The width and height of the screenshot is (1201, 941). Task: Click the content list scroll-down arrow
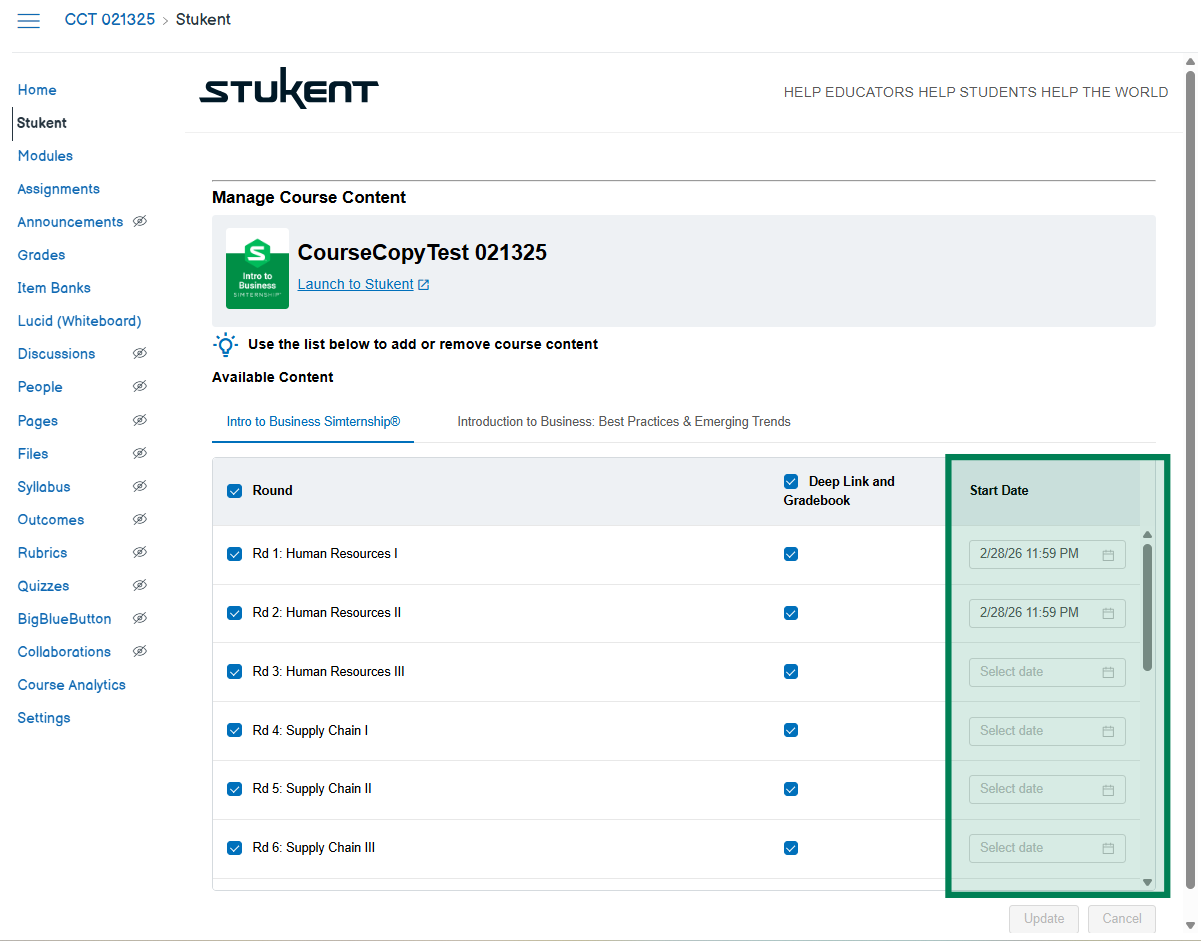coord(1147,882)
